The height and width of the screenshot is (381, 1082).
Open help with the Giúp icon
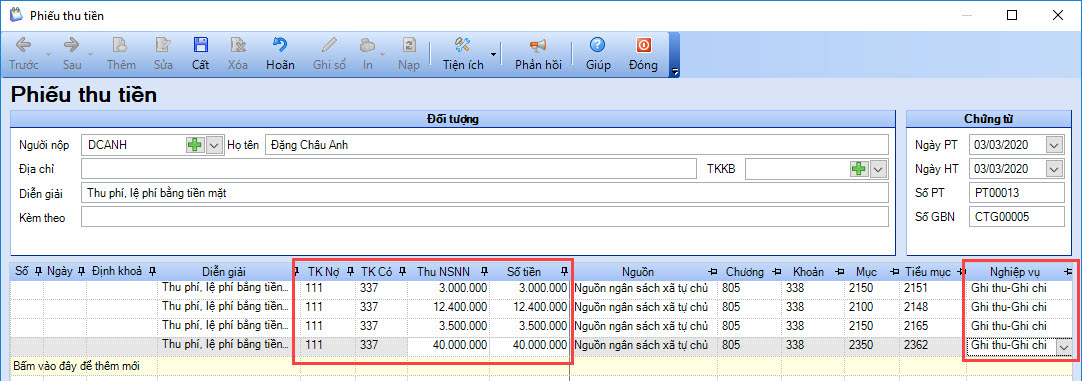click(x=598, y=46)
